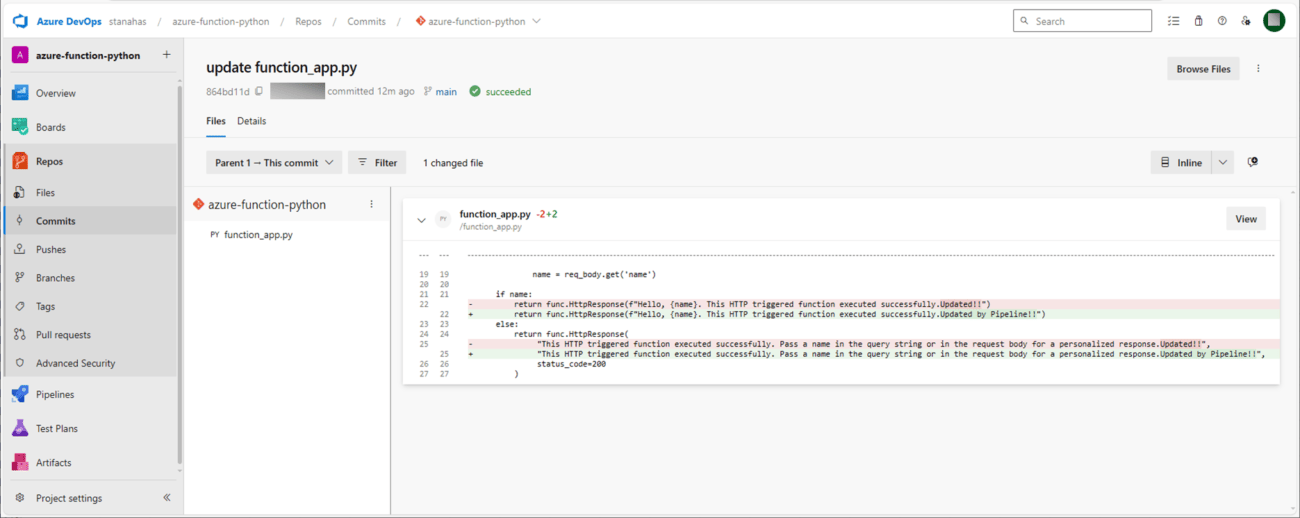Open the Pull requests icon
1300x518 pixels.
point(20,335)
